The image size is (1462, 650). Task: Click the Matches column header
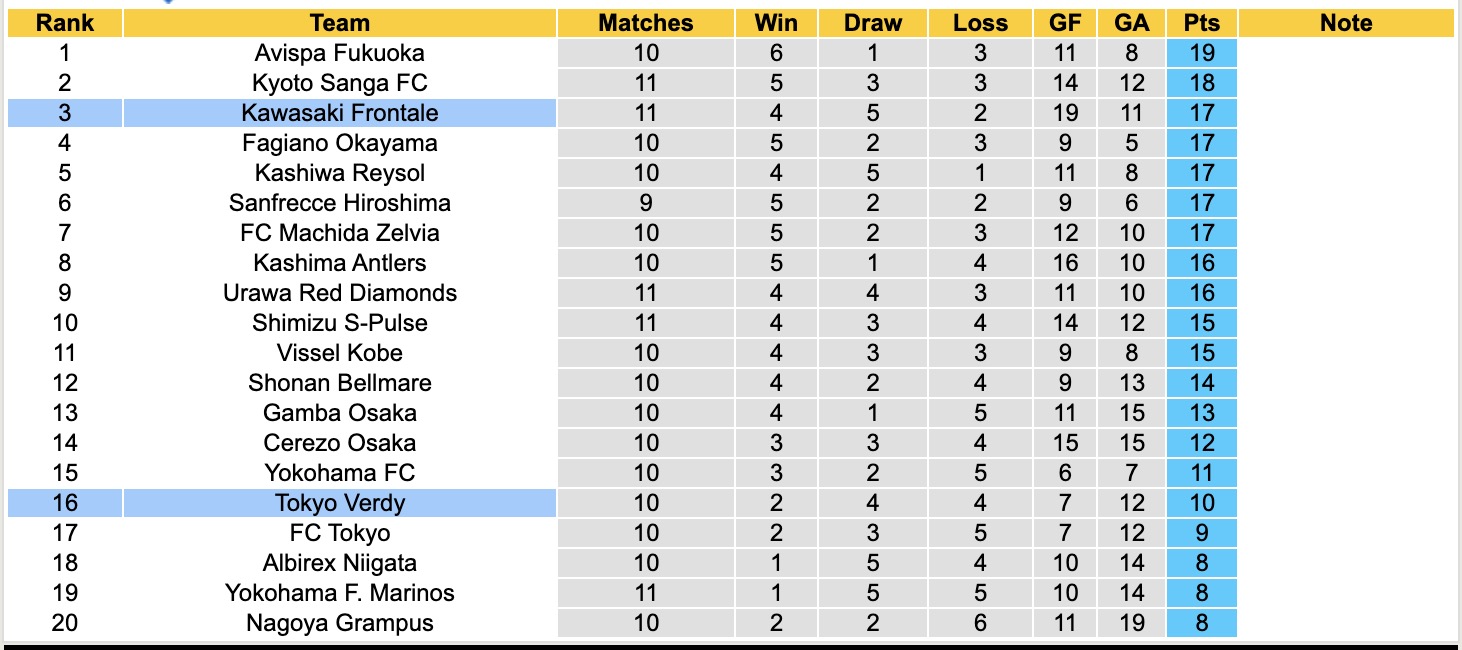click(x=646, y=23)
